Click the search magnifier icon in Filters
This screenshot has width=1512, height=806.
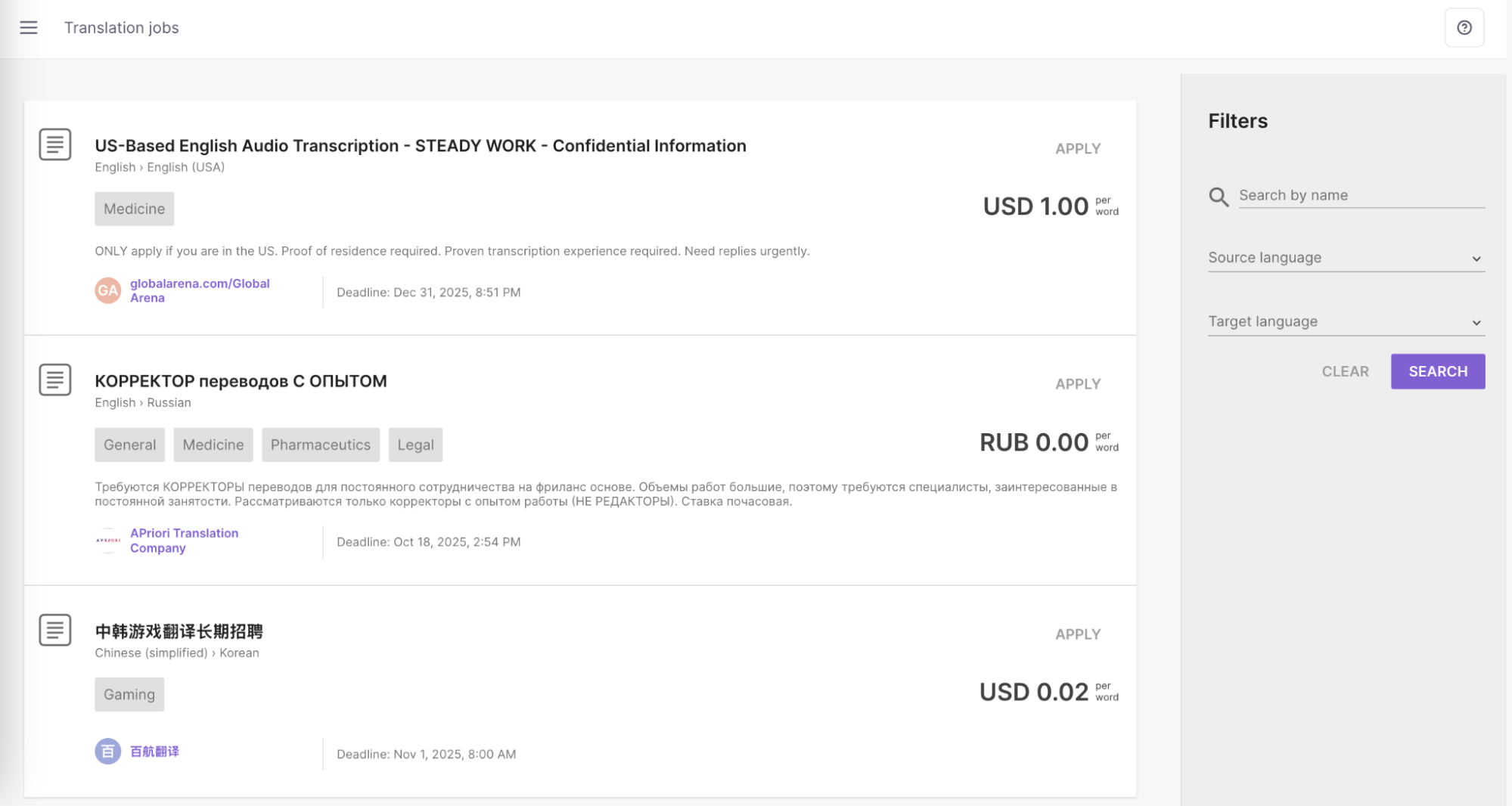coord(1219,197)
